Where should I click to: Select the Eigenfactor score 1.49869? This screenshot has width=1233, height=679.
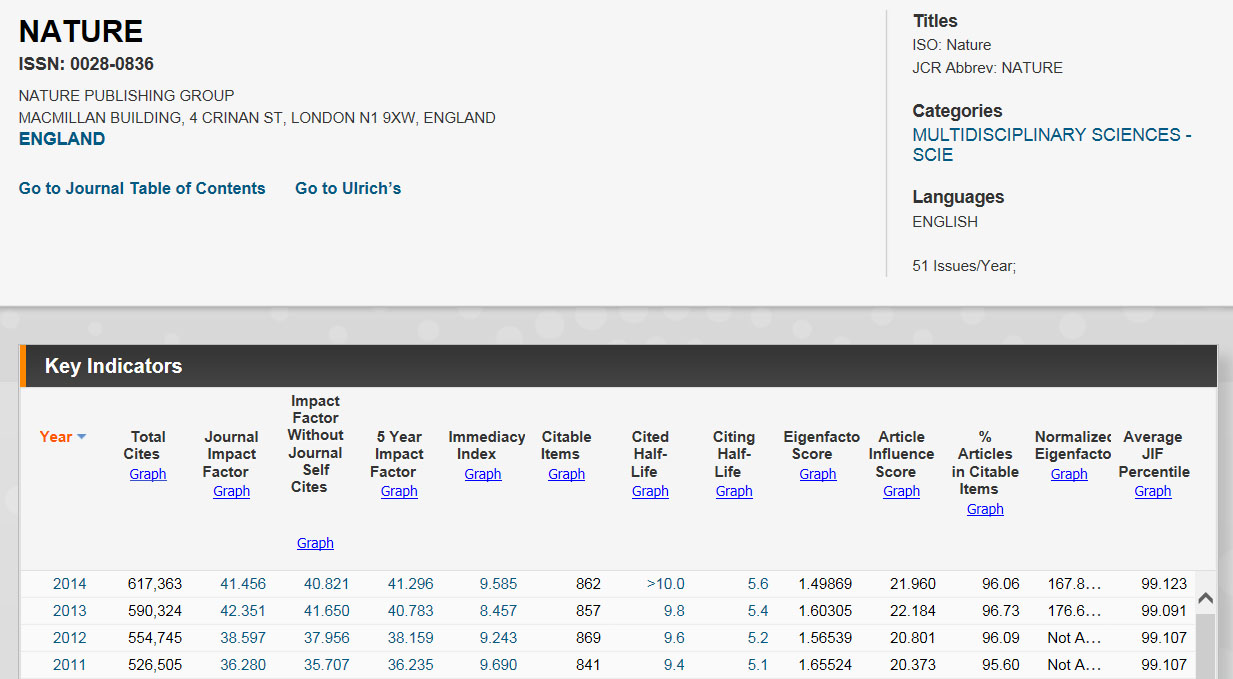825,584
